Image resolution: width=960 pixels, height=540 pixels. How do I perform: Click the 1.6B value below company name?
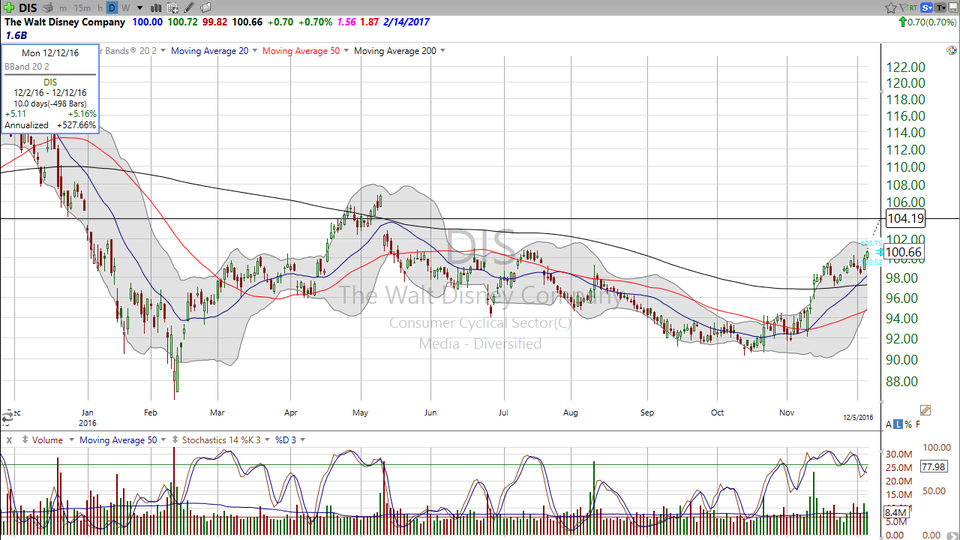pos(16,36)
